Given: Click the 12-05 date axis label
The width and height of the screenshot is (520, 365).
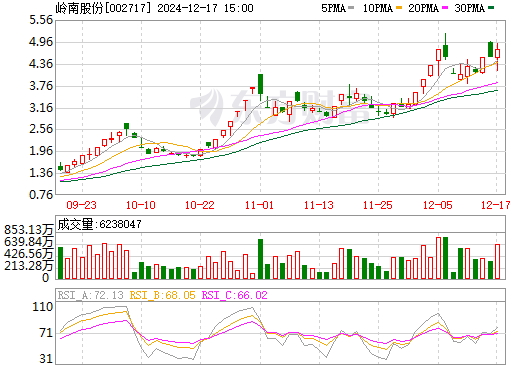Looking at the screenshot, I should [x=438, y=205].
